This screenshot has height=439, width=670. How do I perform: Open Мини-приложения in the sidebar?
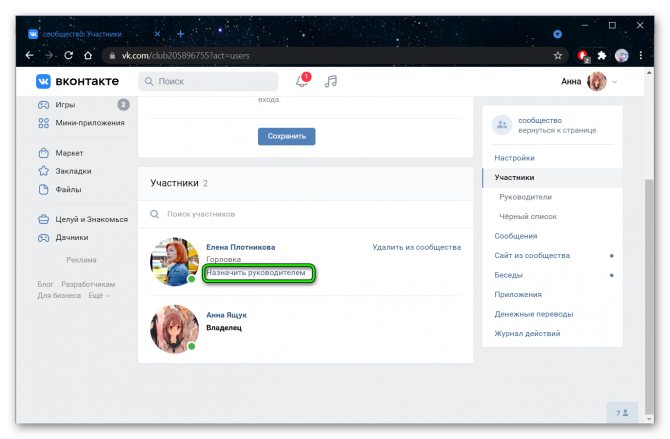89,123
